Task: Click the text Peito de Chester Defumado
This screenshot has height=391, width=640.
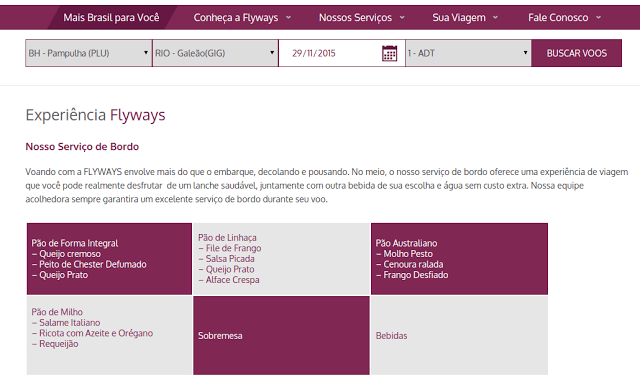Action: [93, 264]
